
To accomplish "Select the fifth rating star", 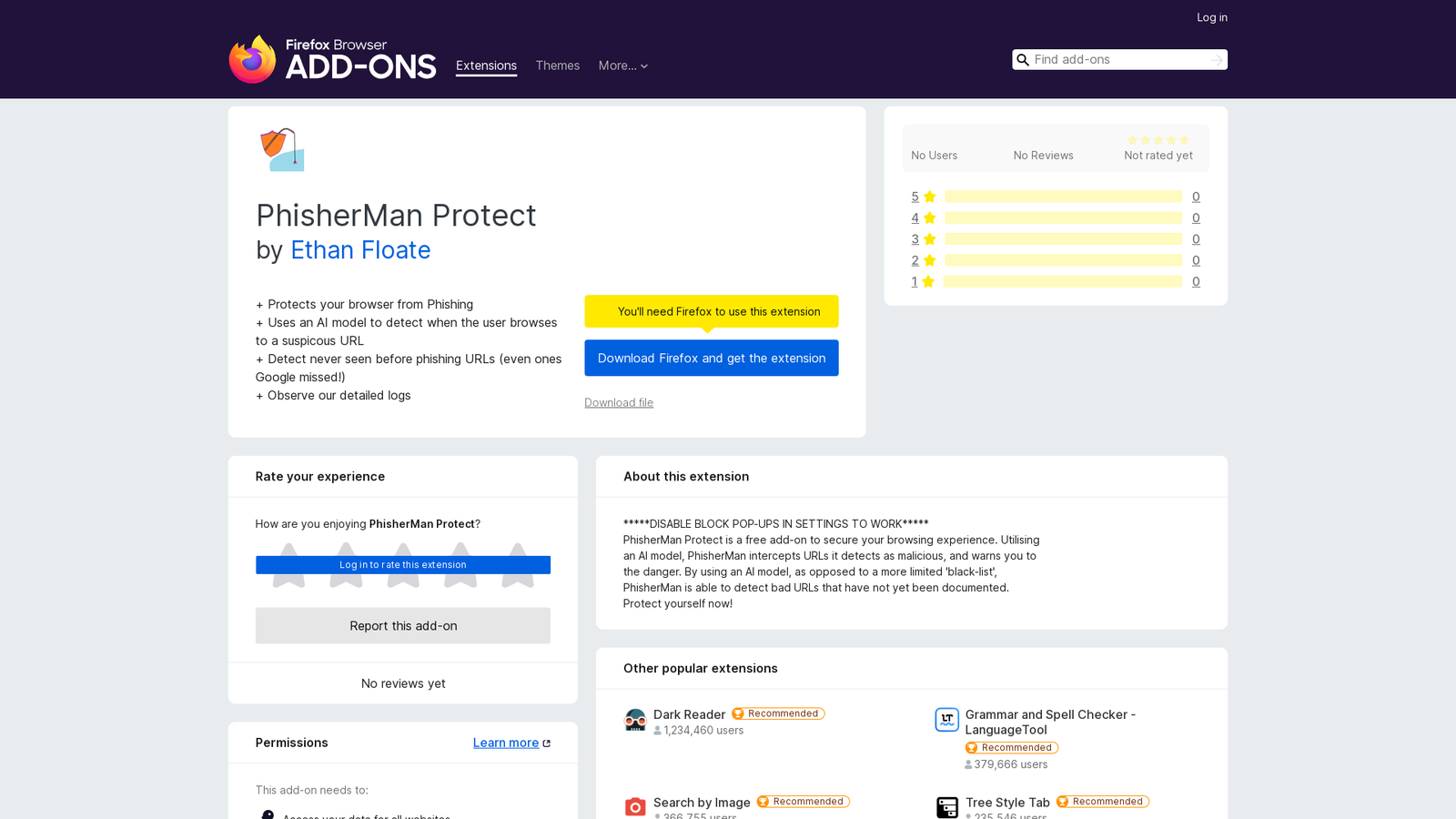I will tap(518, 565).
